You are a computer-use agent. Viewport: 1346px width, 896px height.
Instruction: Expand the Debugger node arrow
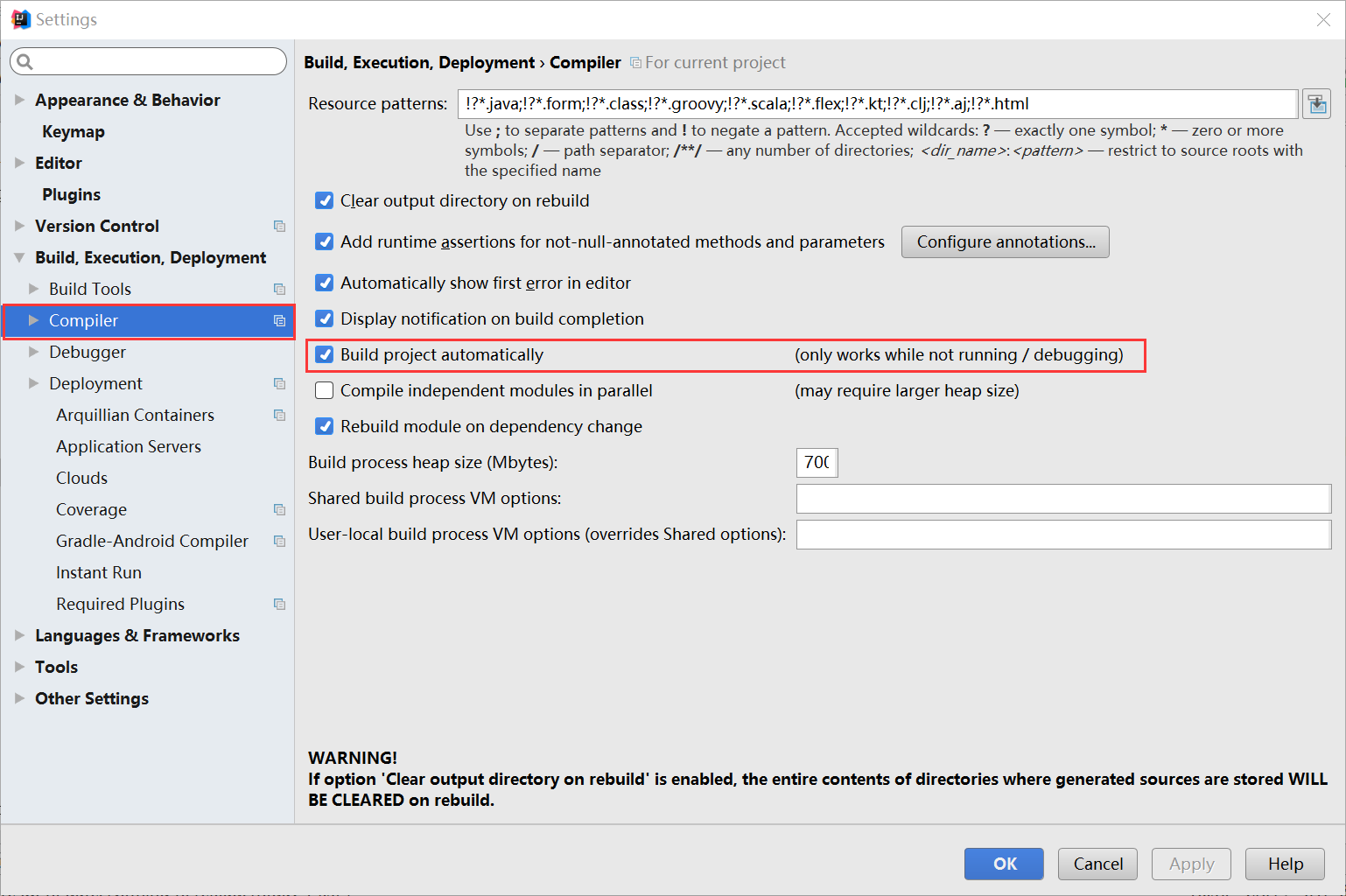[x=33, y=352]
